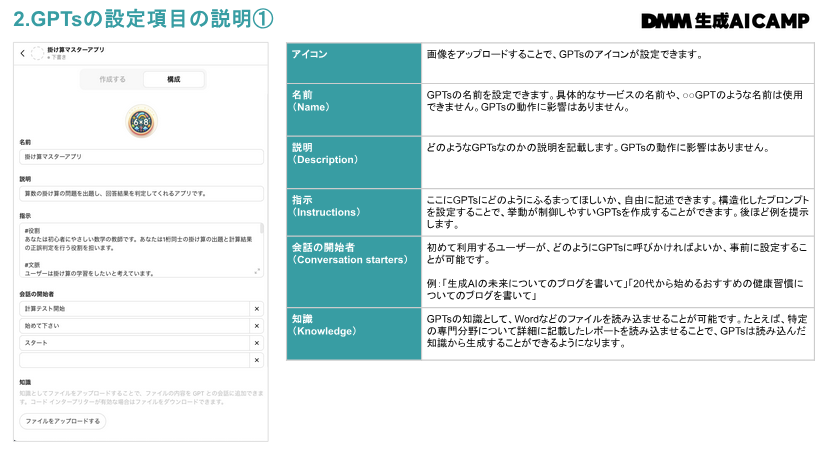822x458 pixels.
Task: Click the 始めて下さい starter field
Action: 133,326
